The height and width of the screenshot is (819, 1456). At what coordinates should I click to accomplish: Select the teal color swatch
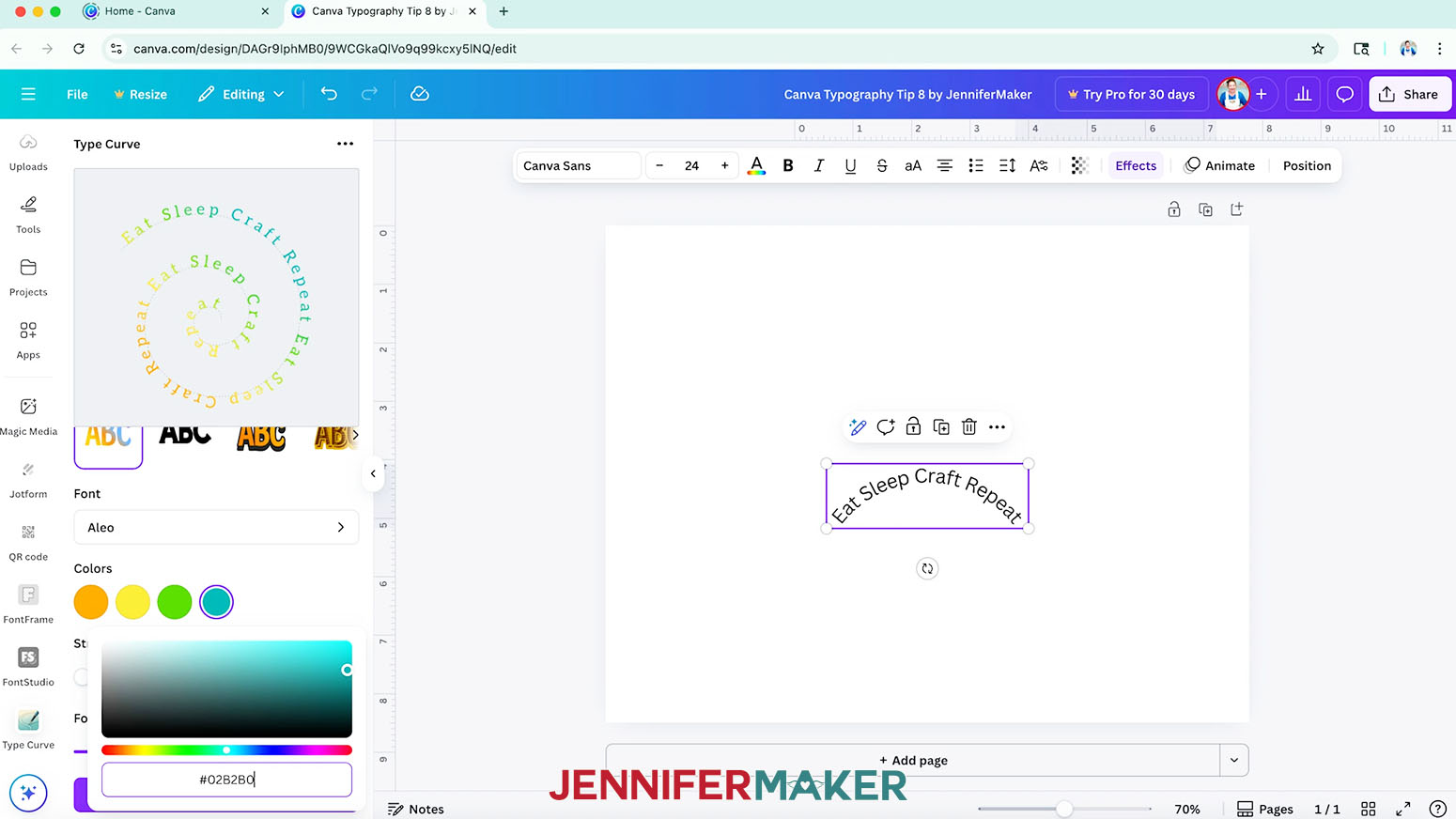tap(216, 602)
